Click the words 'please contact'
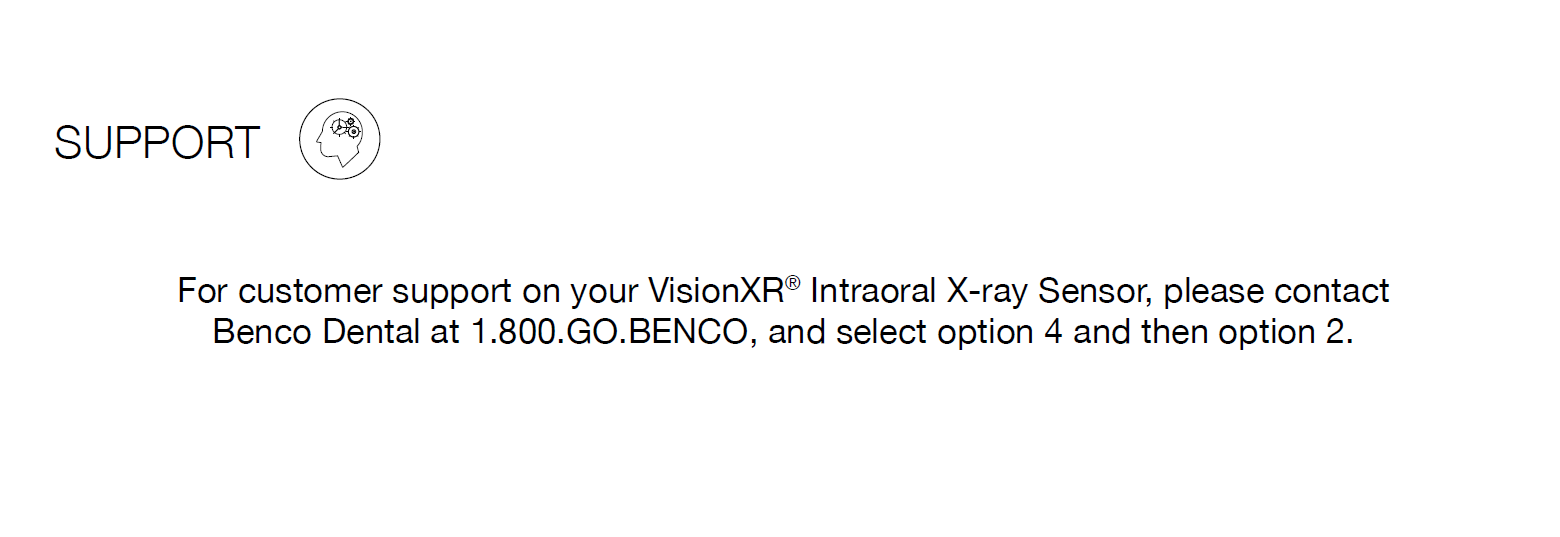Image resolution: width=1560 pixels, height=537 pixels. pos(1277,291)
